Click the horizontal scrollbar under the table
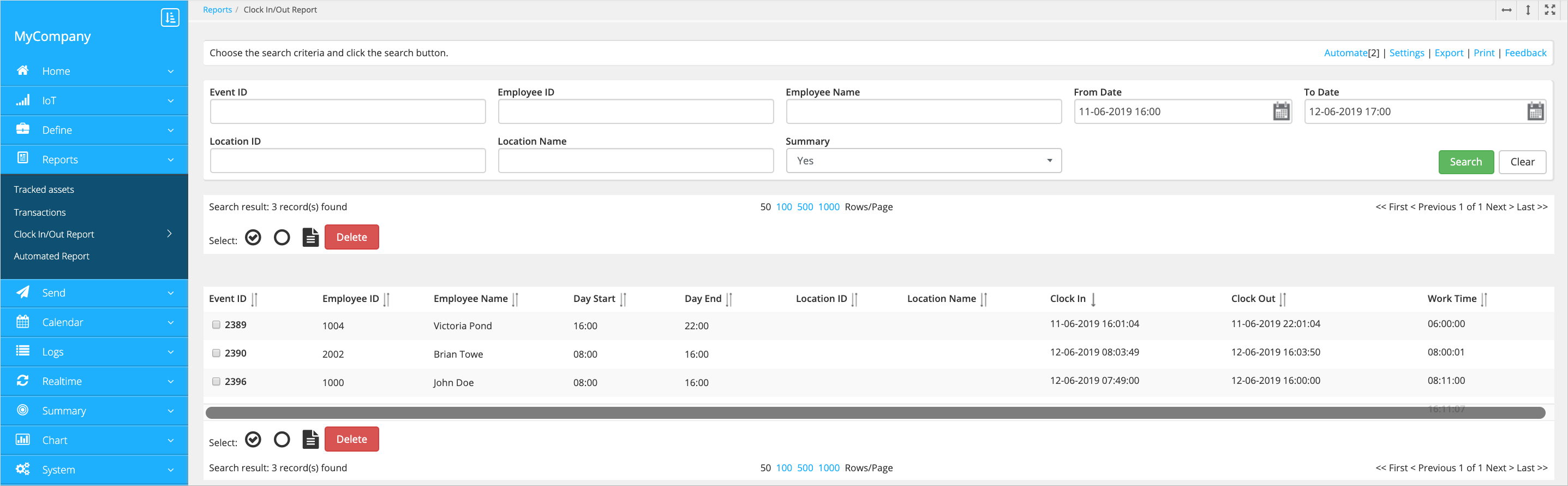This screenshot has height=486, width=1568. pos(875,413)
